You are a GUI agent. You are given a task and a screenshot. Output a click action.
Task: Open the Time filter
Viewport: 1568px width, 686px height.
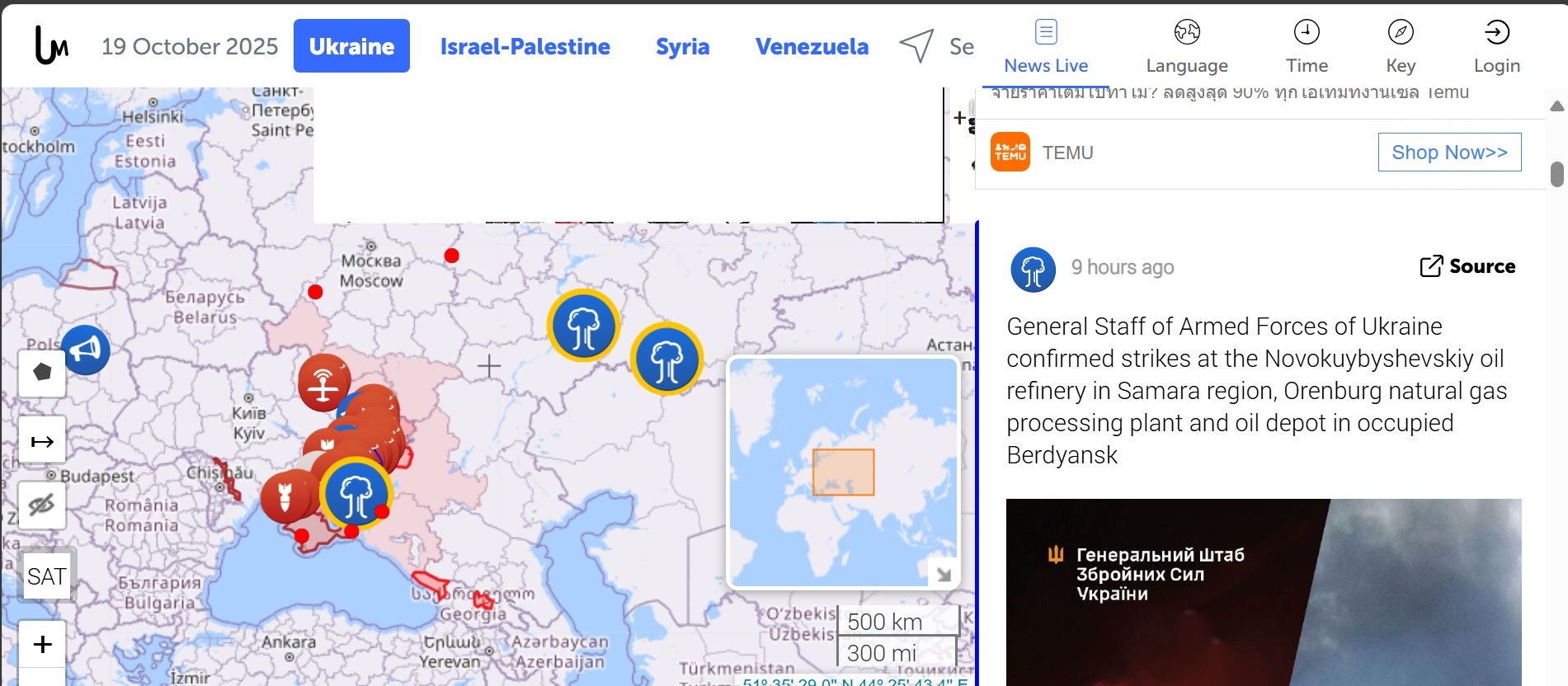(x=1307, y=47)
